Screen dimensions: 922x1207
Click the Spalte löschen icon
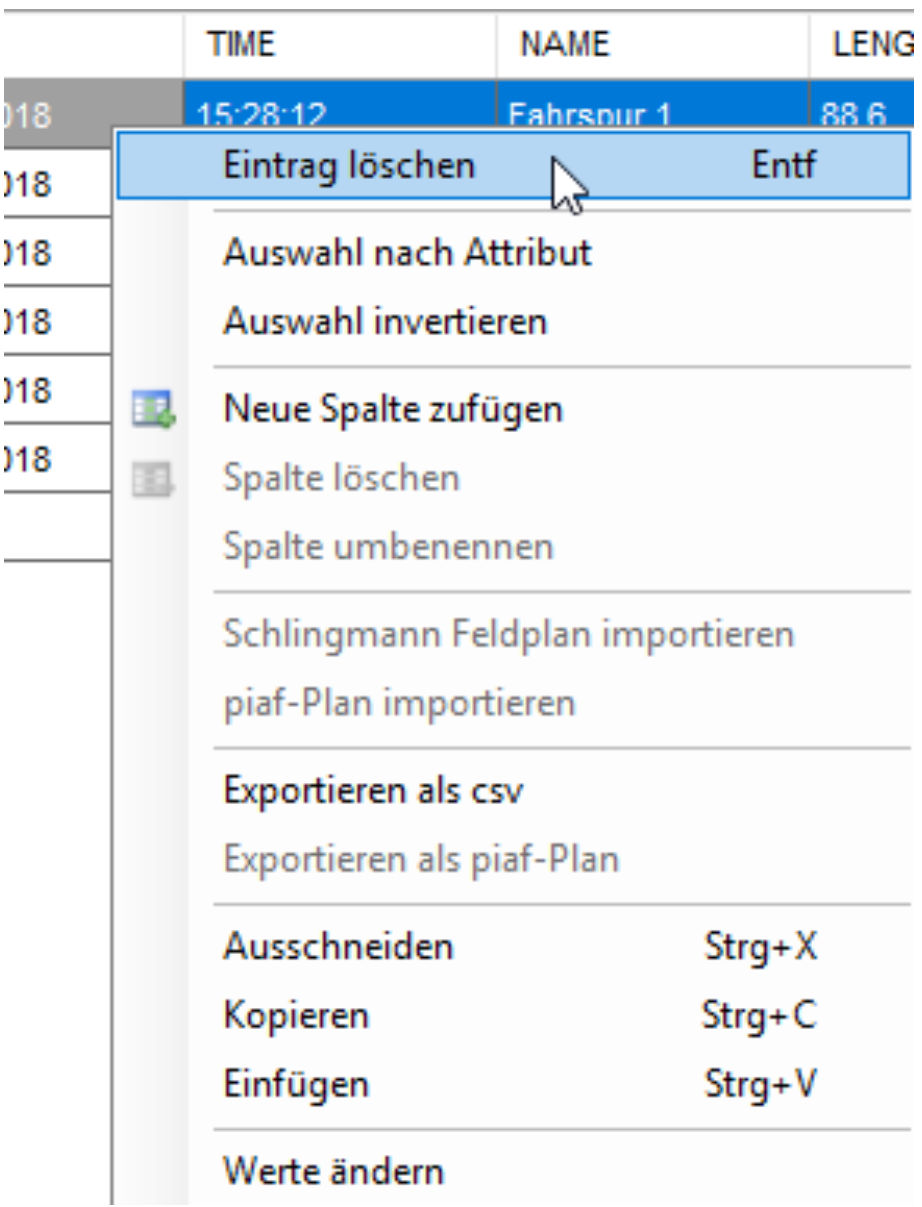tap(154, 478)
